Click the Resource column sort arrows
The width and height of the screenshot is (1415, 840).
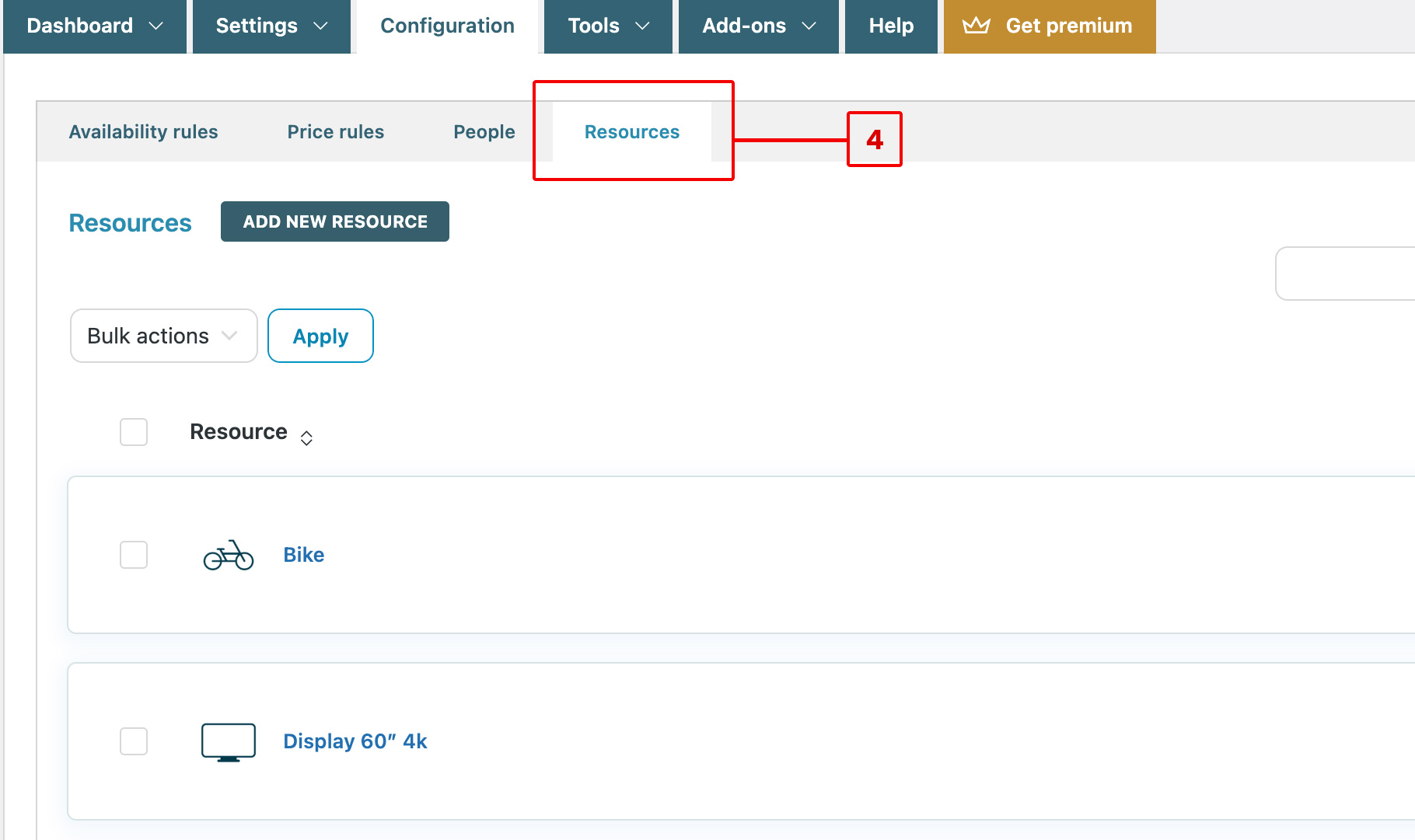tap(306, 438)
